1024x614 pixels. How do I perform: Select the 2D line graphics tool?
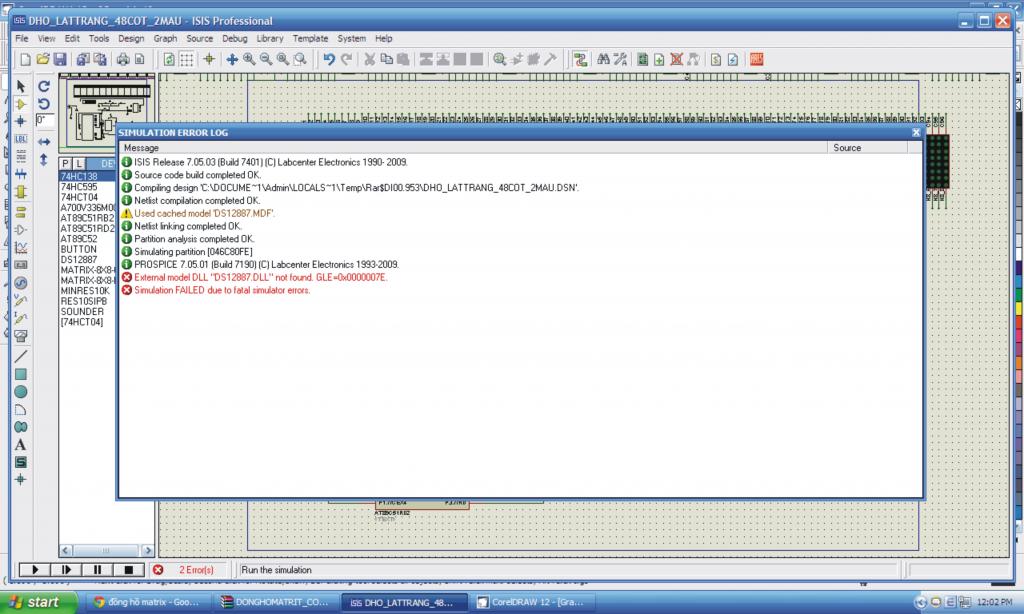pyautogui.click(x=20, y=356)
